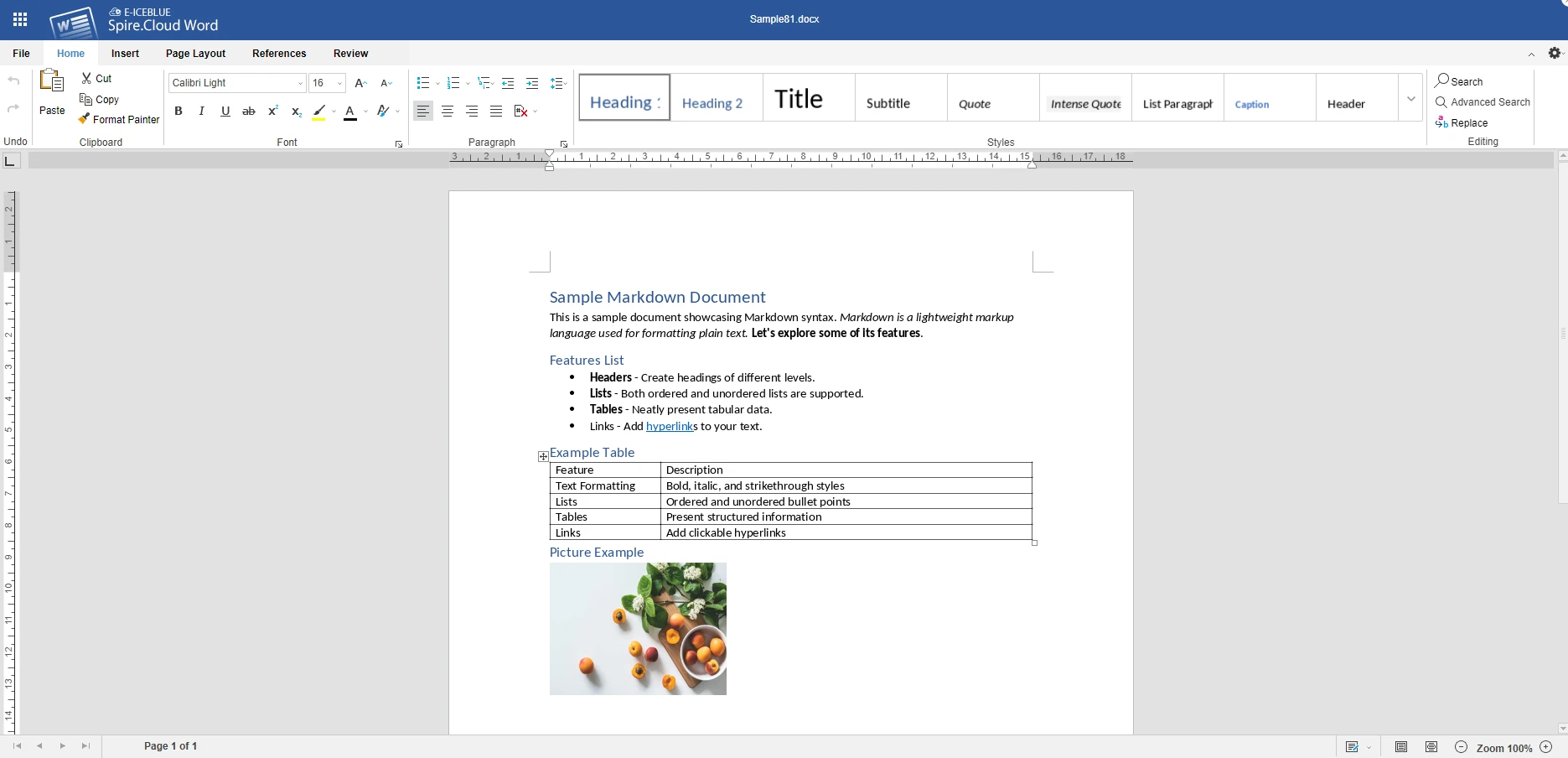The width and height of the screenshot is (1568, 758).
Task: Open the Font dialog launcher
Action: click(x=399, y=144)
